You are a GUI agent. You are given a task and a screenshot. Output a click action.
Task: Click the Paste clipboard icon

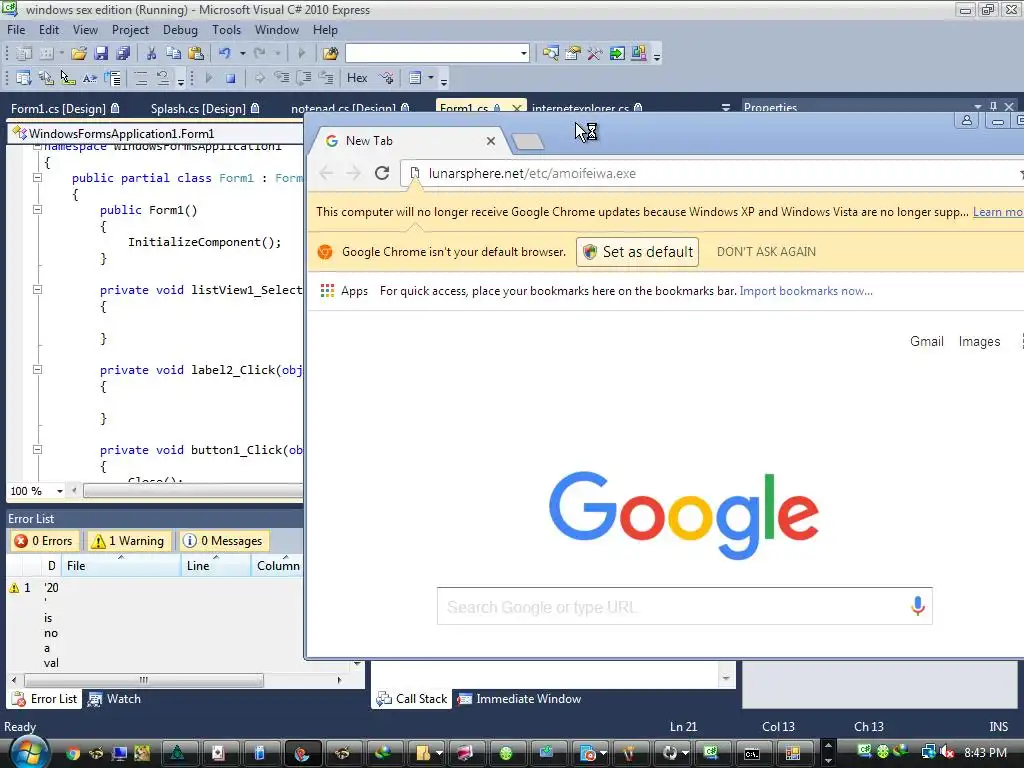tap(195, 54)
